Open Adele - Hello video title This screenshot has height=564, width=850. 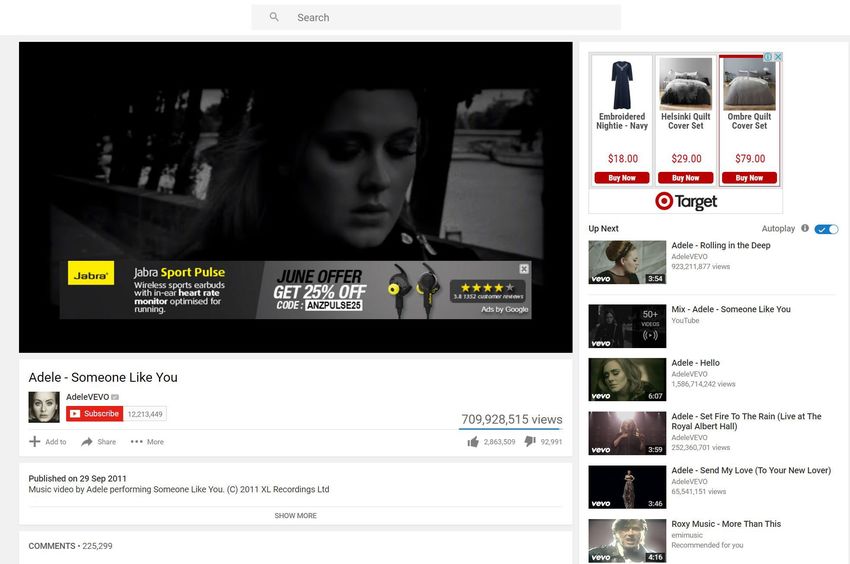pyautogui.click(x=696, y=363)
